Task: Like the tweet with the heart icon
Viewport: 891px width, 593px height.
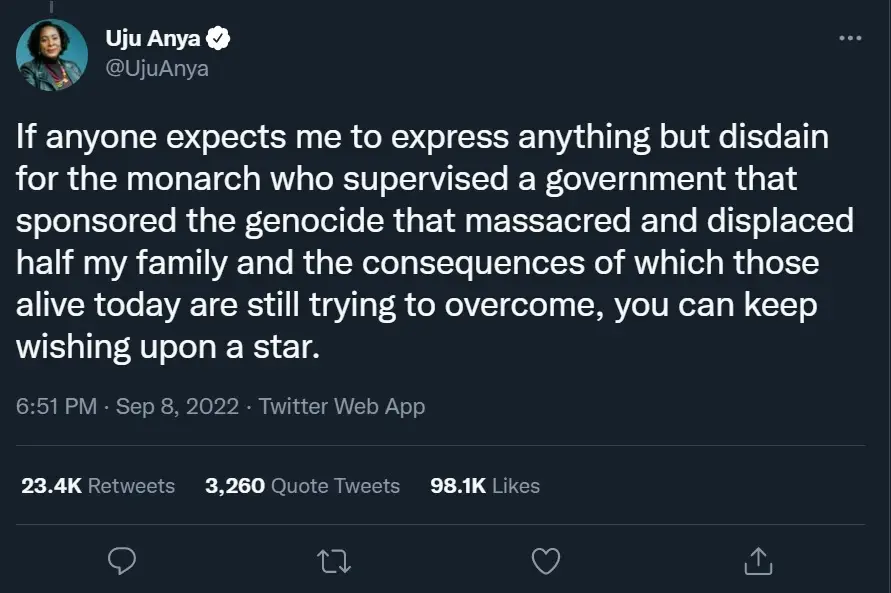Action: [545, 561]
